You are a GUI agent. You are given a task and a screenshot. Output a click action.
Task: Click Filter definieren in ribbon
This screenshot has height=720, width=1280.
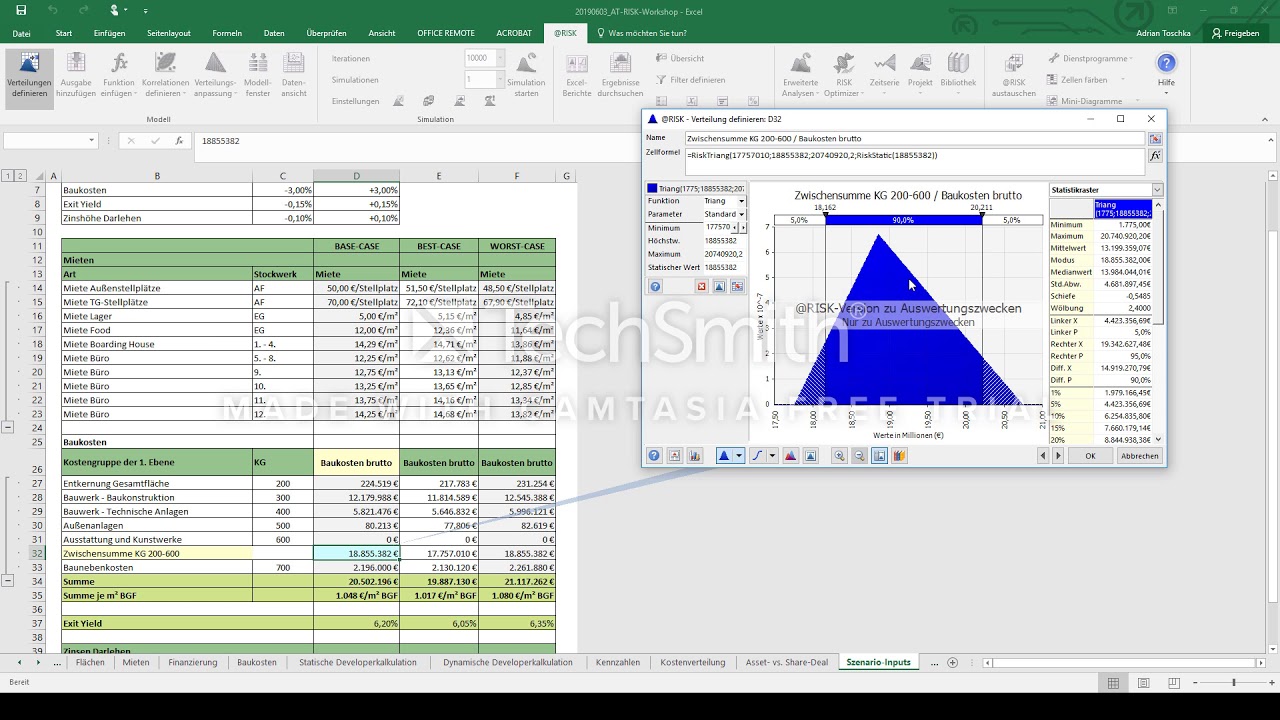point(690,80)
